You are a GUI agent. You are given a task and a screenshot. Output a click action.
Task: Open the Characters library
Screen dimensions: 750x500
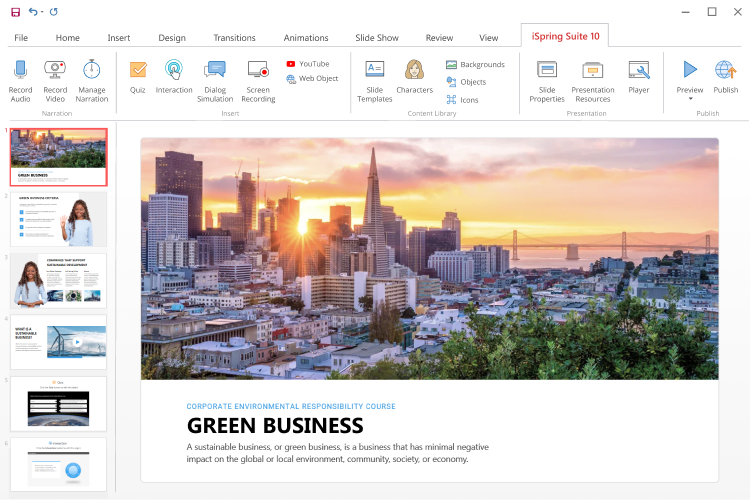point(414,77)
